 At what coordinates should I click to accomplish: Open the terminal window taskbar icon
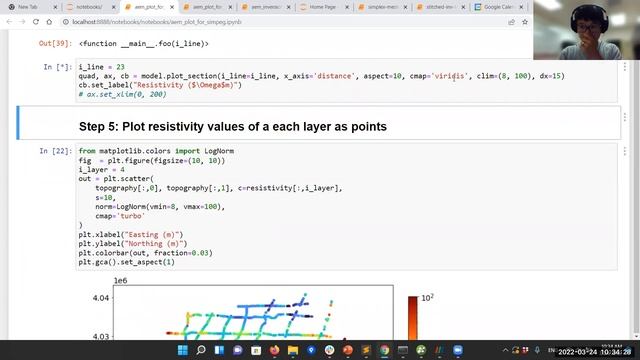coord(403,350)
